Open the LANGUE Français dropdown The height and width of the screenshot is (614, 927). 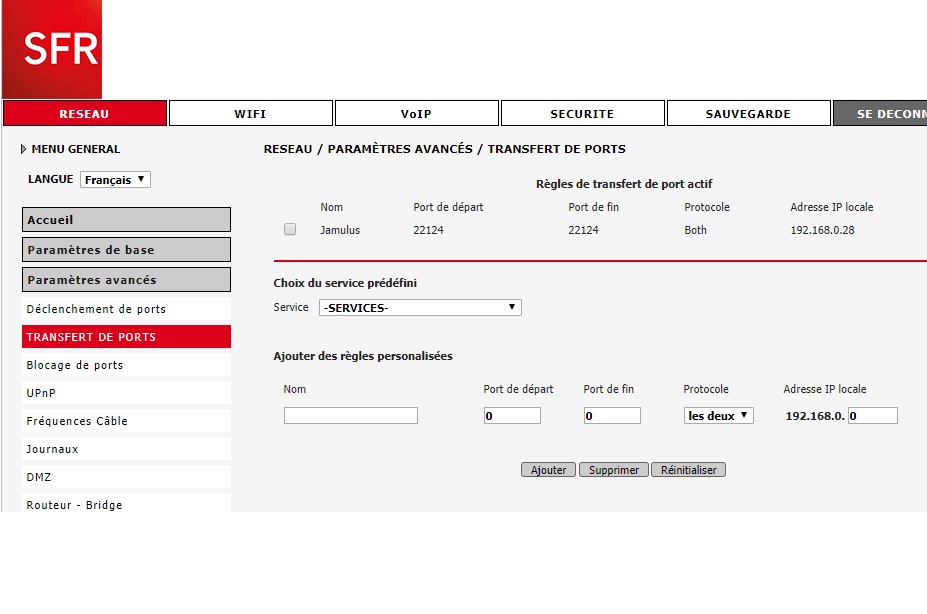[115, 180]
